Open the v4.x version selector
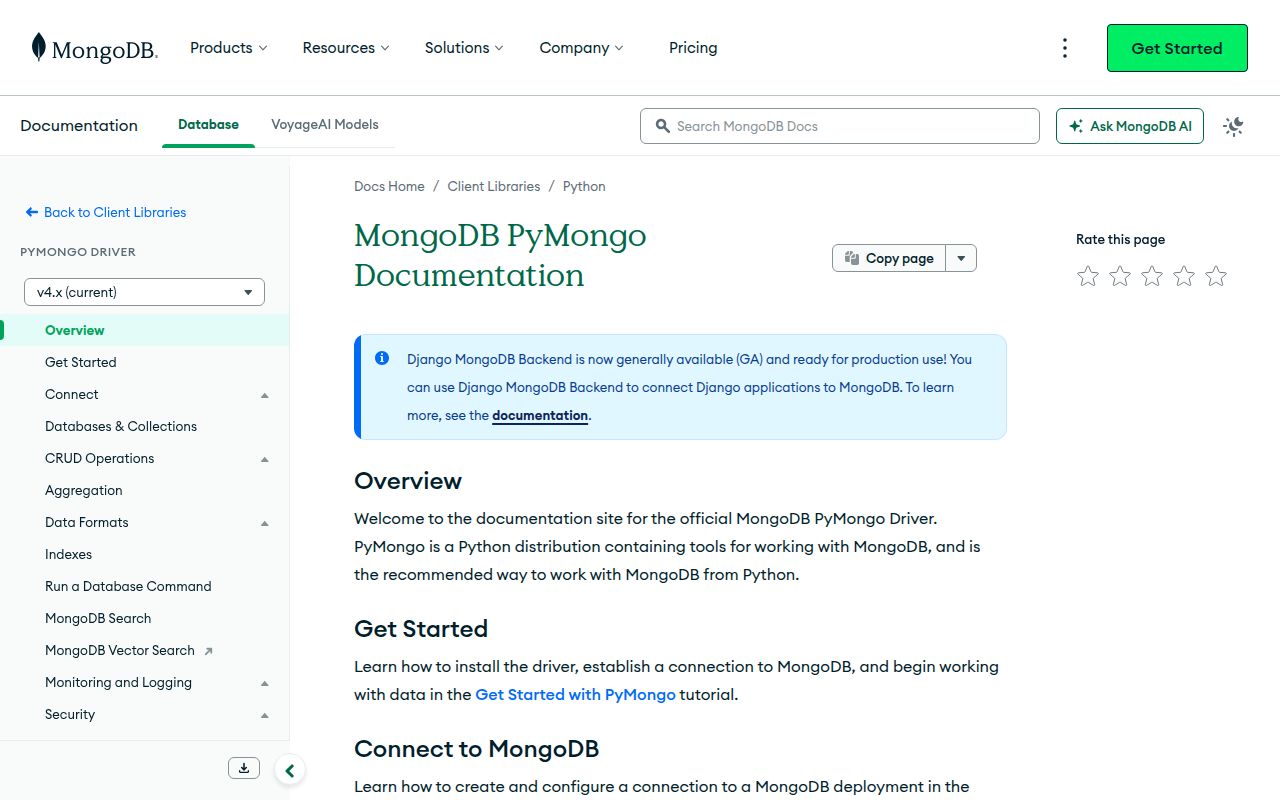The height and width of the screenshot is (800, 1280). point(144,292)
